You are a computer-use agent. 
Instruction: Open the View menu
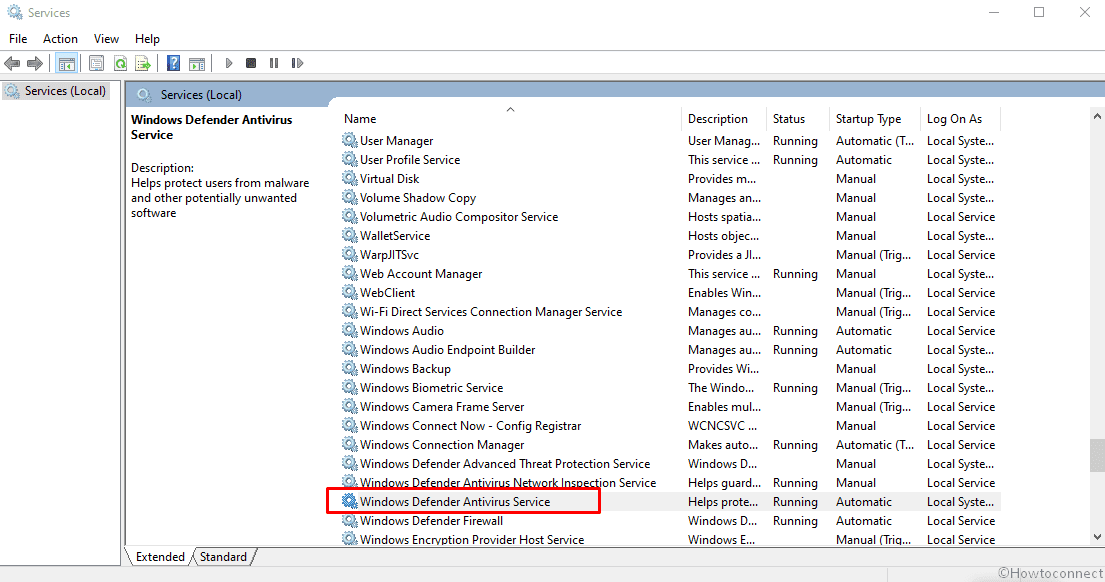coord(106,38)
